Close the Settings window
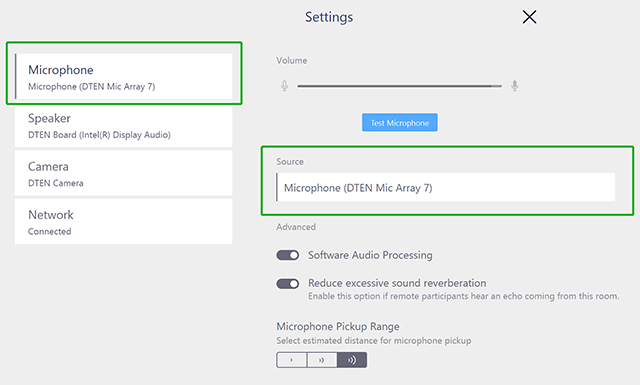The image size is (640, 385). (x=529, y=17)
